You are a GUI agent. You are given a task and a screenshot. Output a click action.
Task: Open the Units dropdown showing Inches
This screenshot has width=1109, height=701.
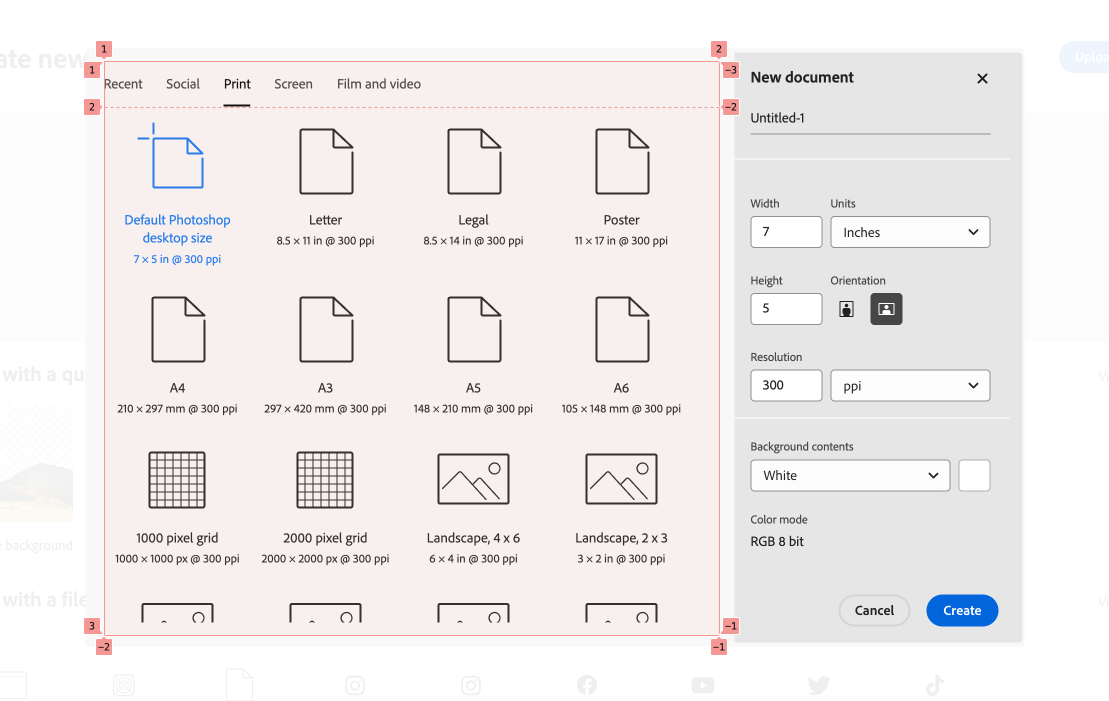(x=910, y=232)
